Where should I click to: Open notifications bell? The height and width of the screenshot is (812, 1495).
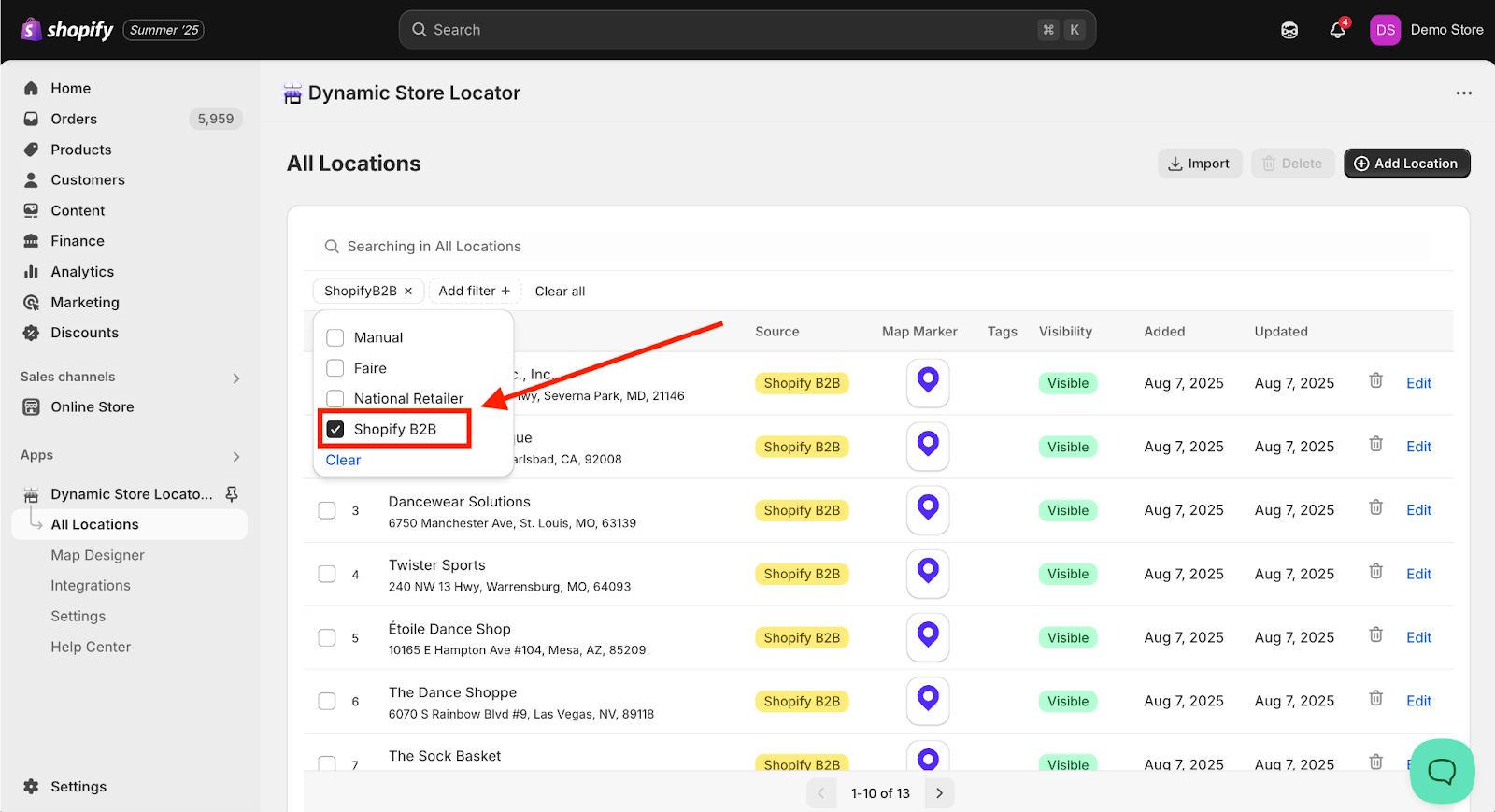pos(1338,30)
